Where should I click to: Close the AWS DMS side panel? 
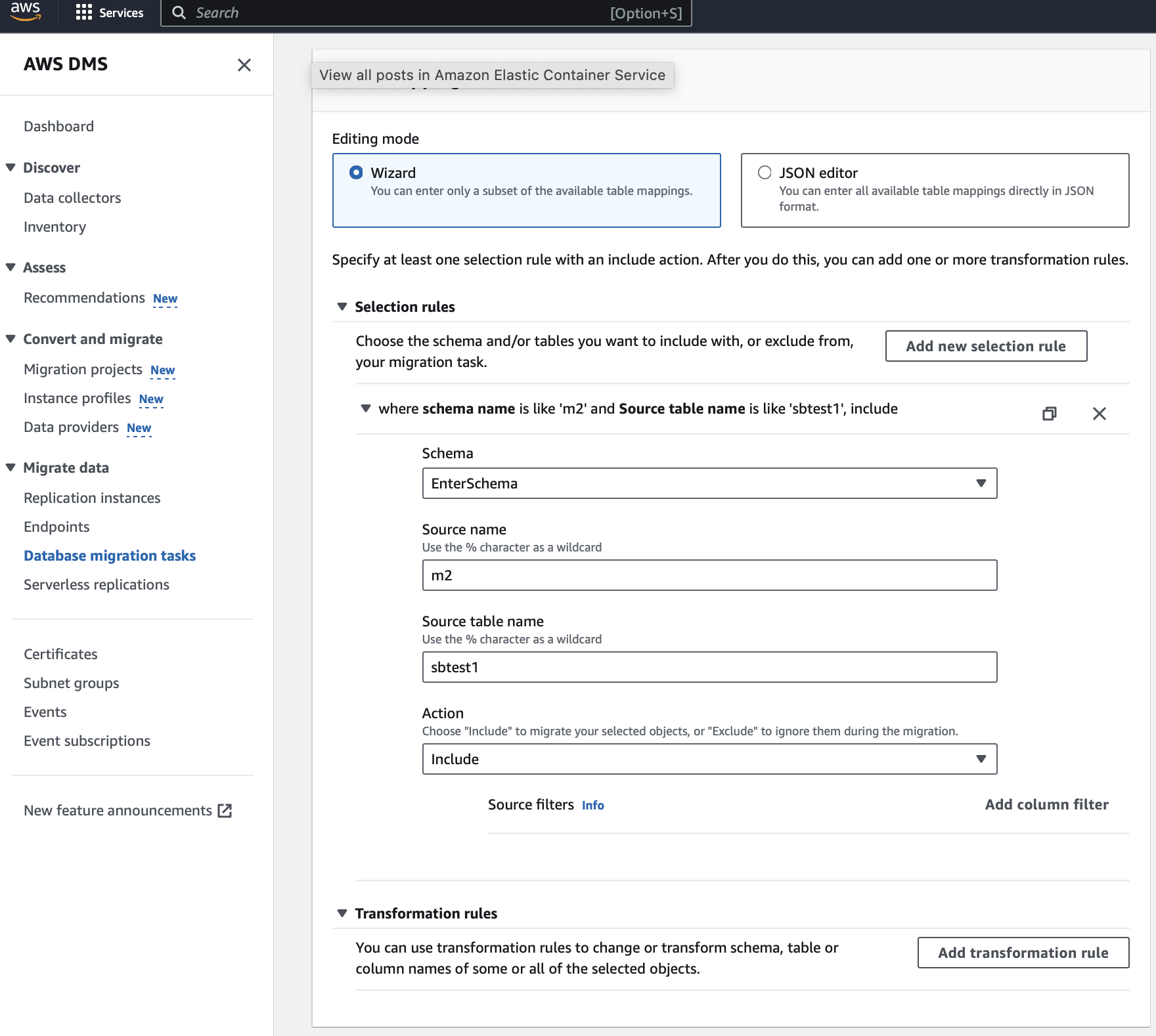coord(244,65)
